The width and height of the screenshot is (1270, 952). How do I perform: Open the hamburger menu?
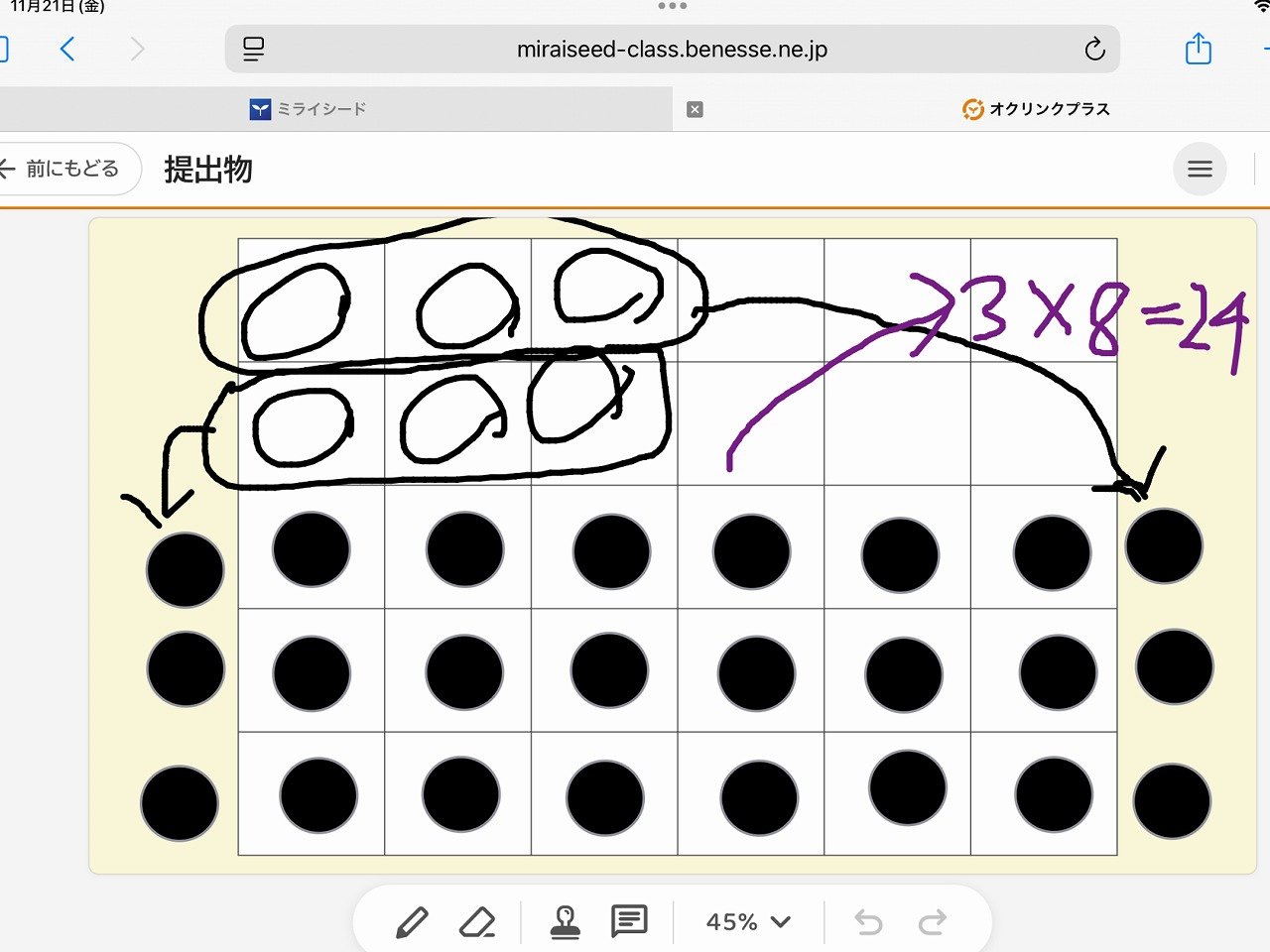click(1200, 170)
